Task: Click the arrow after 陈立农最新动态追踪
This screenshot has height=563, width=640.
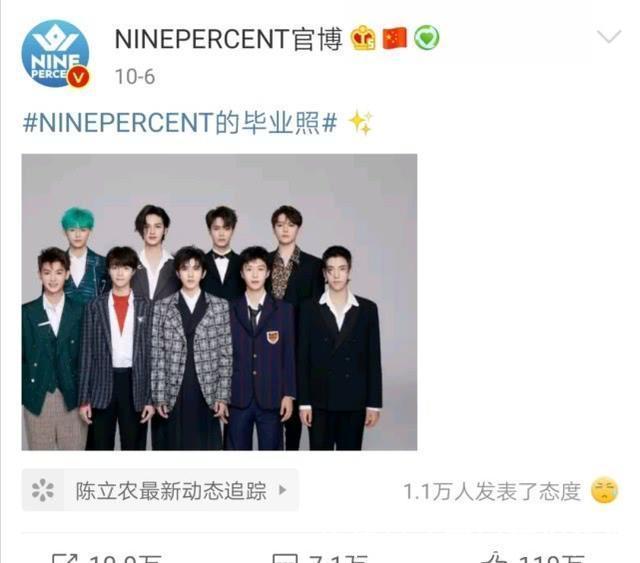Action: [282, 490]
